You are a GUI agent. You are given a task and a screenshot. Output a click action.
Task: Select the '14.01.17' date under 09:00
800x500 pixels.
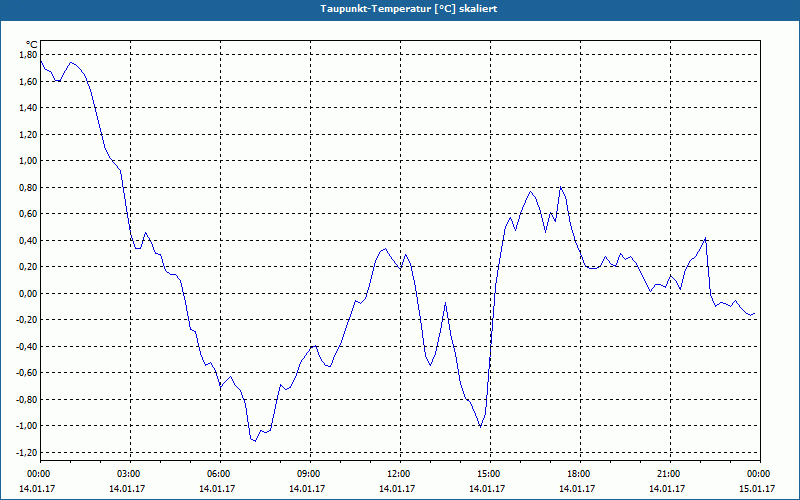coord(308,489)
